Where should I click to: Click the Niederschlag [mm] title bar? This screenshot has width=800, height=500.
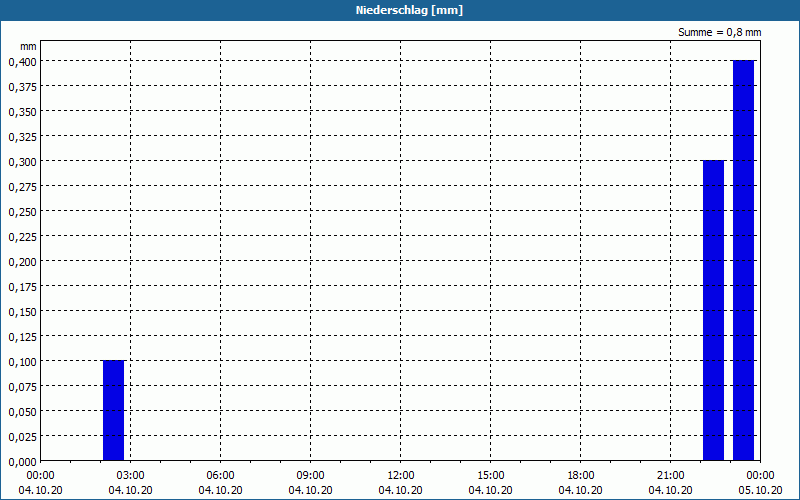point(400,10)
